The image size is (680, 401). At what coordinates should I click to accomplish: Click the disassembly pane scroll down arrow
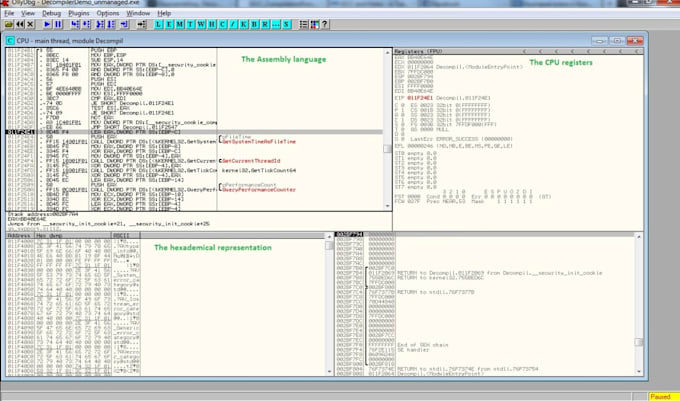[x=387, y=206]
